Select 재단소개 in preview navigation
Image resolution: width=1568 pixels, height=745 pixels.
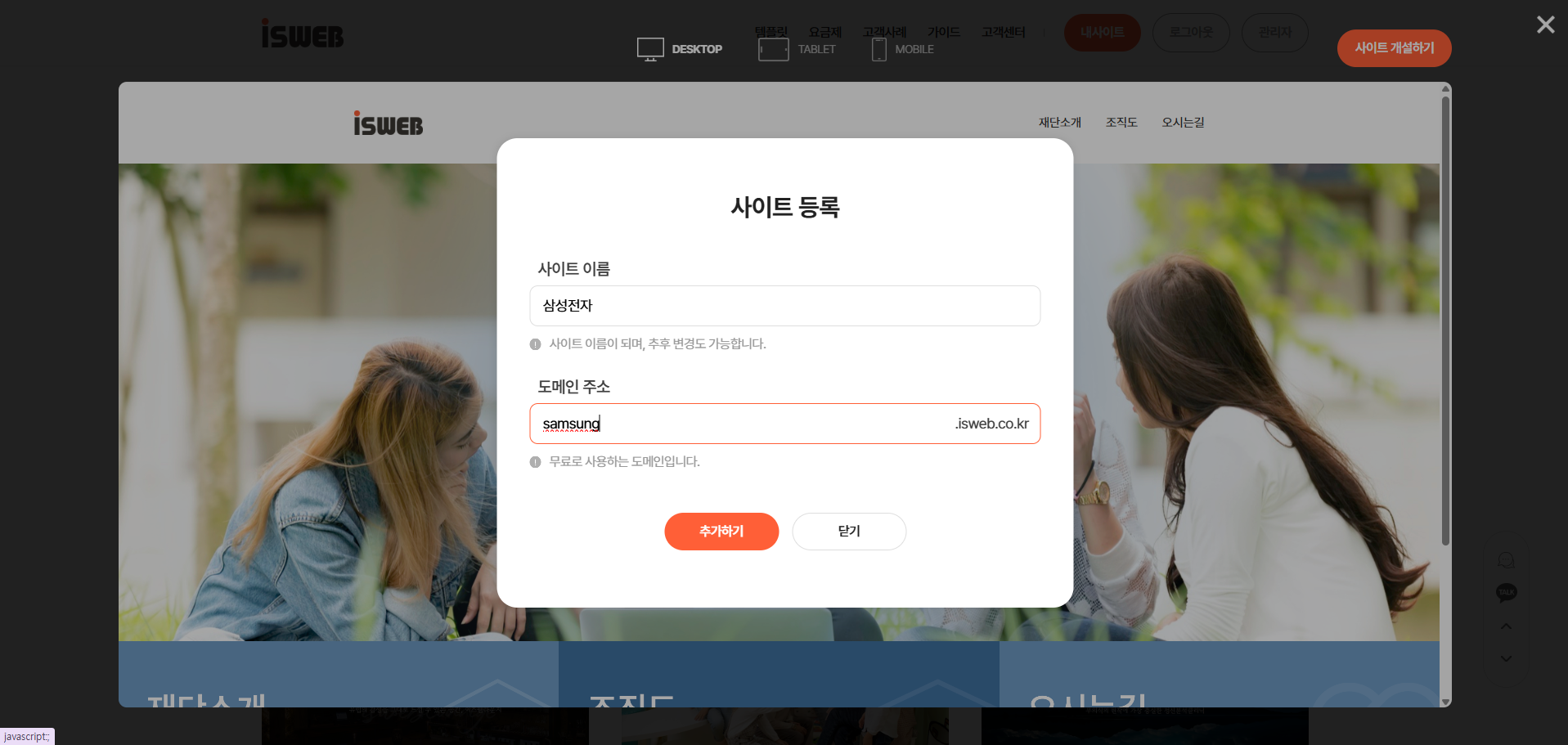1059,122
